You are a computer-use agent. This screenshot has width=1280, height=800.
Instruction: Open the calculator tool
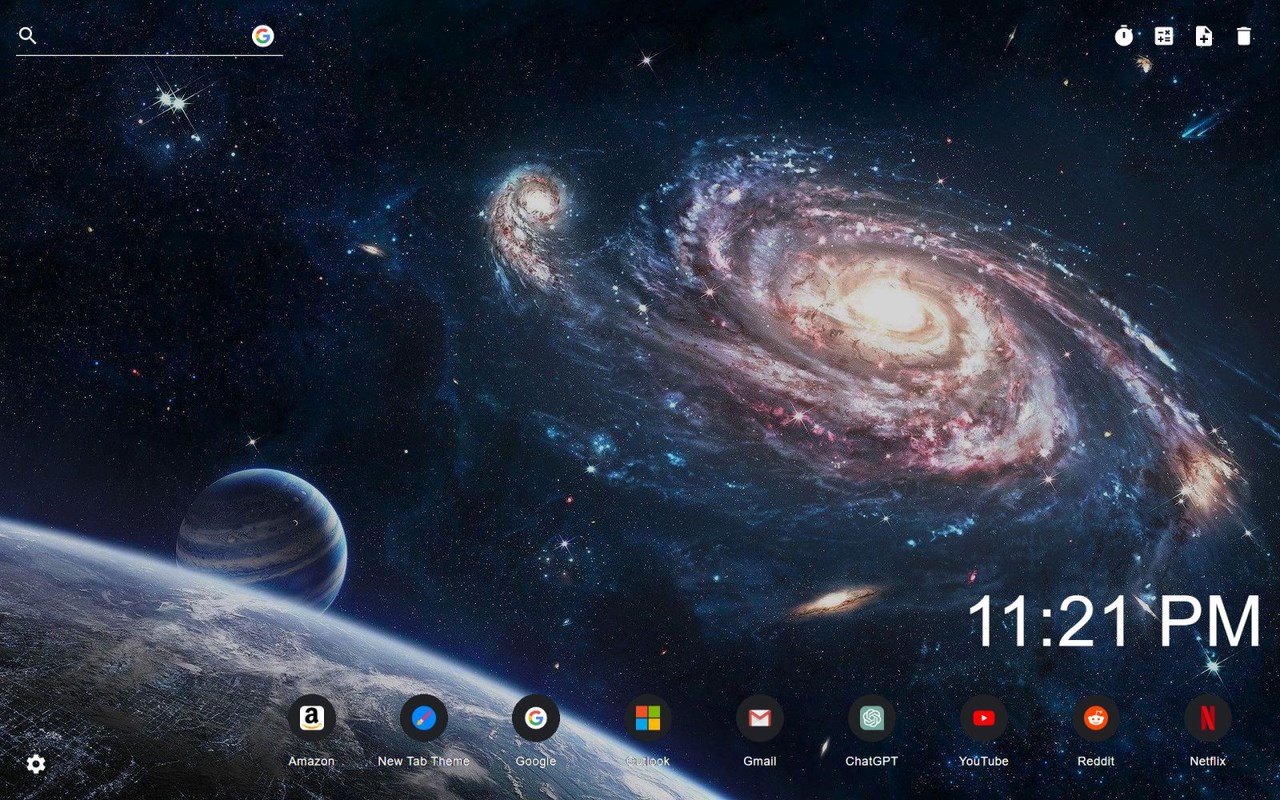[1164, 36]
